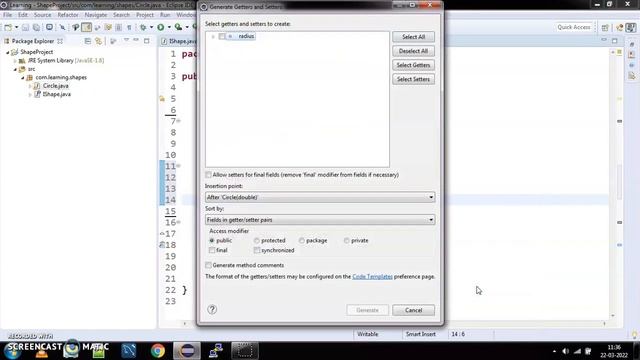
Task: Expand the Circle.java node
Action: pos(30,86)
